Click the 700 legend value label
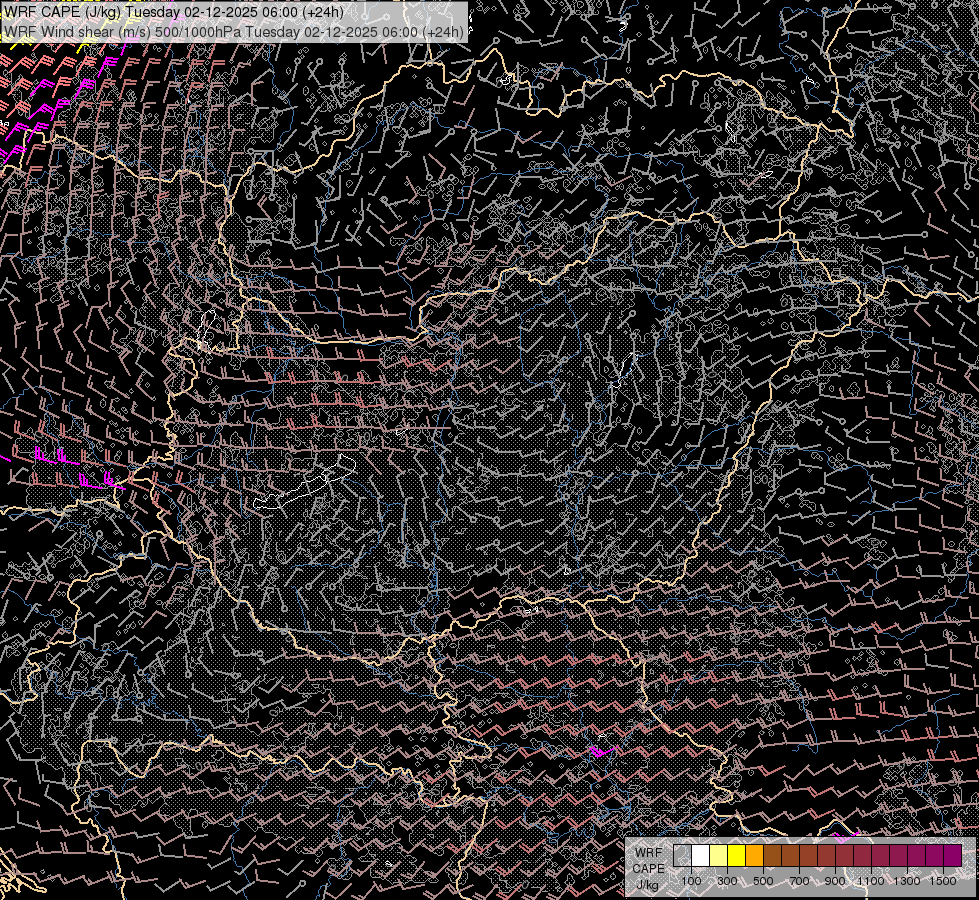The image size is (979, 900). pyautogui.click(x=799, y=881)
